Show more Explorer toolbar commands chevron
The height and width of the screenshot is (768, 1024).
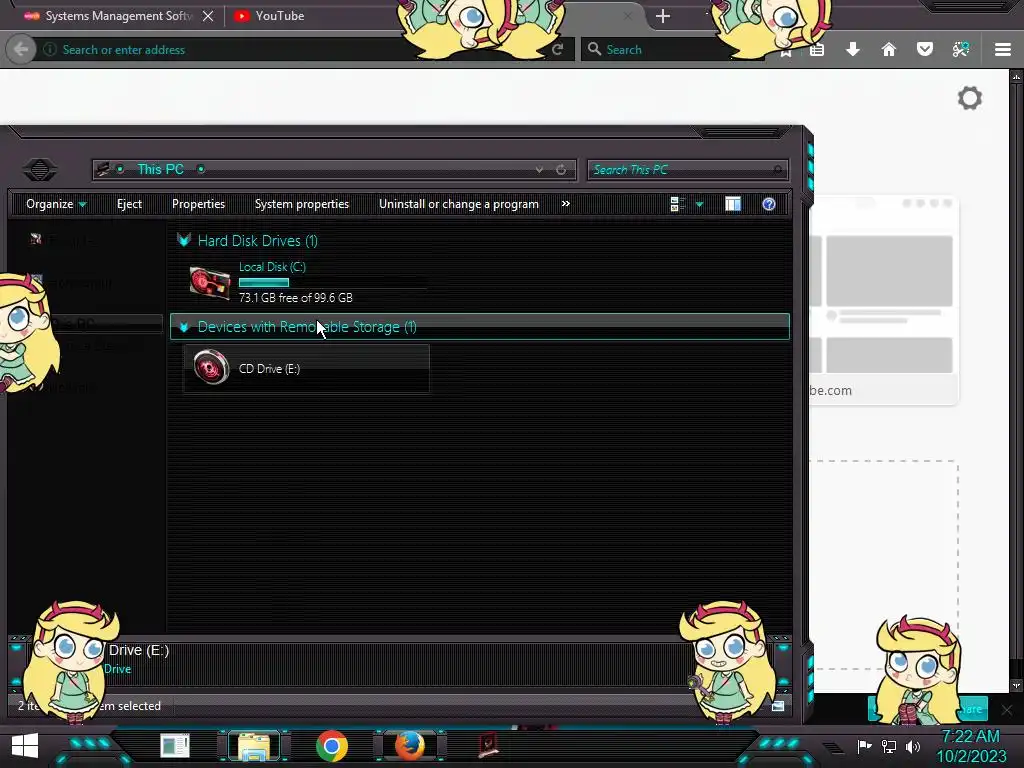point(566,204)
